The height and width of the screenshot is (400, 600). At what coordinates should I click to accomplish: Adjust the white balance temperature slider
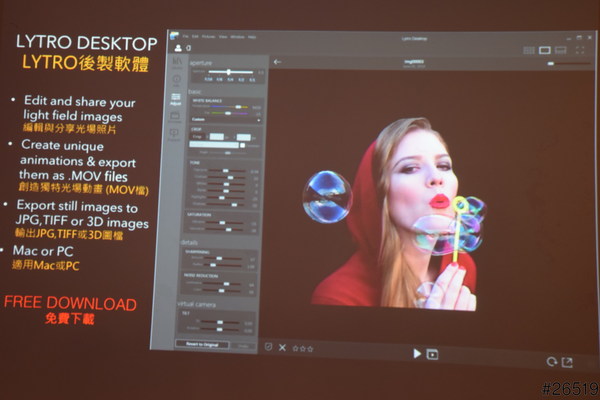(230, 107)
